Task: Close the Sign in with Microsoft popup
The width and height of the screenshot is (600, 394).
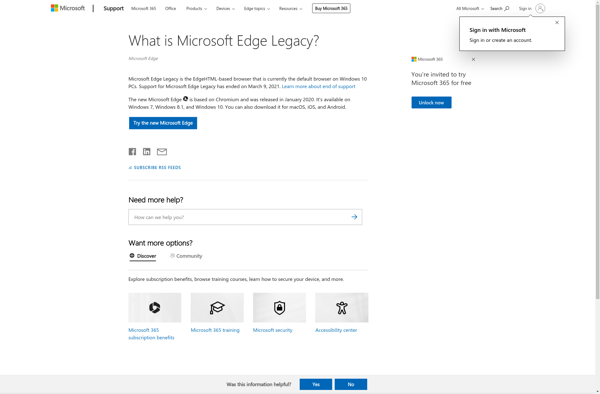Action: (557, 23)
